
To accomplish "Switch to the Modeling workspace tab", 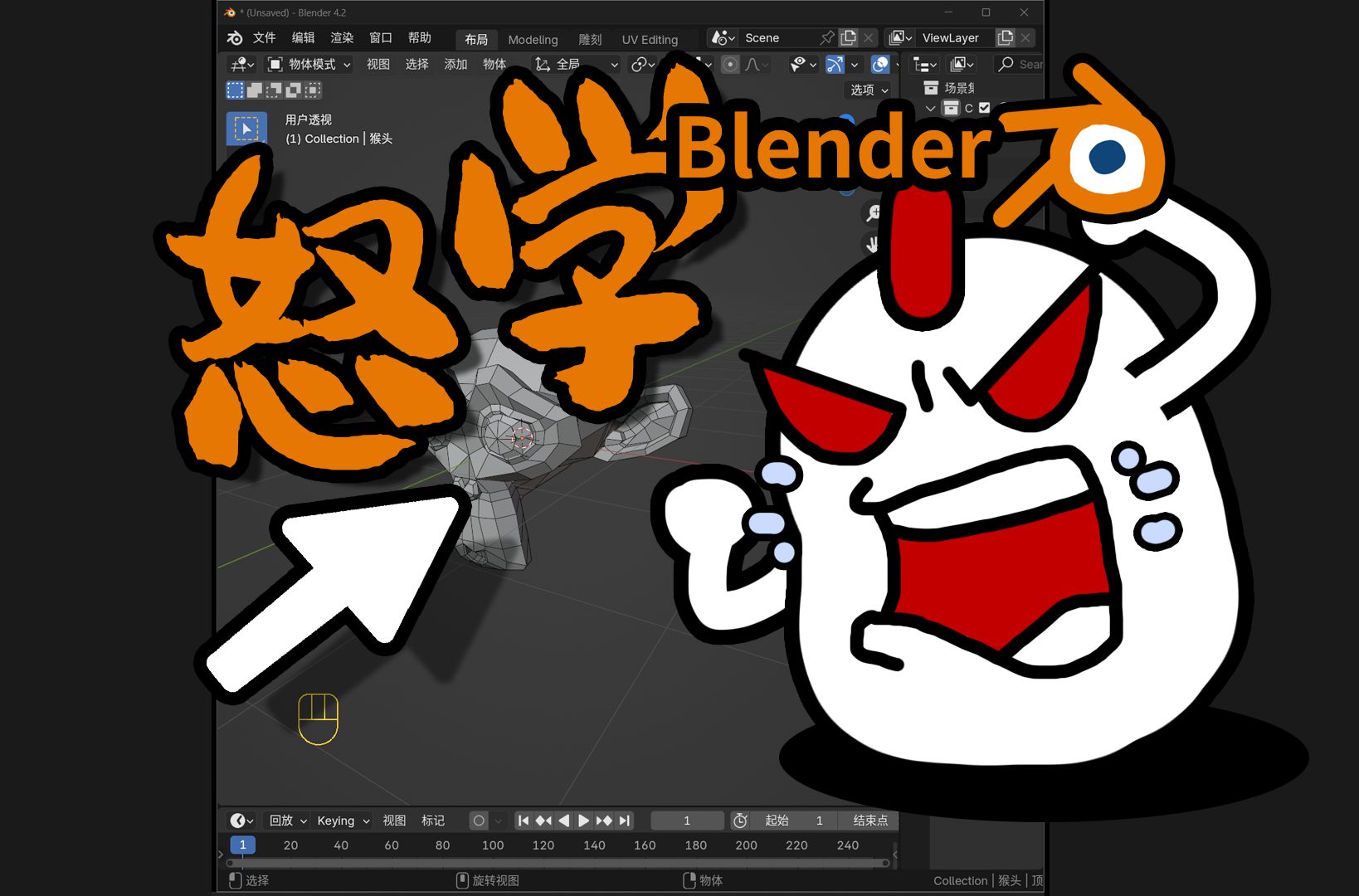I will (533, 40).
